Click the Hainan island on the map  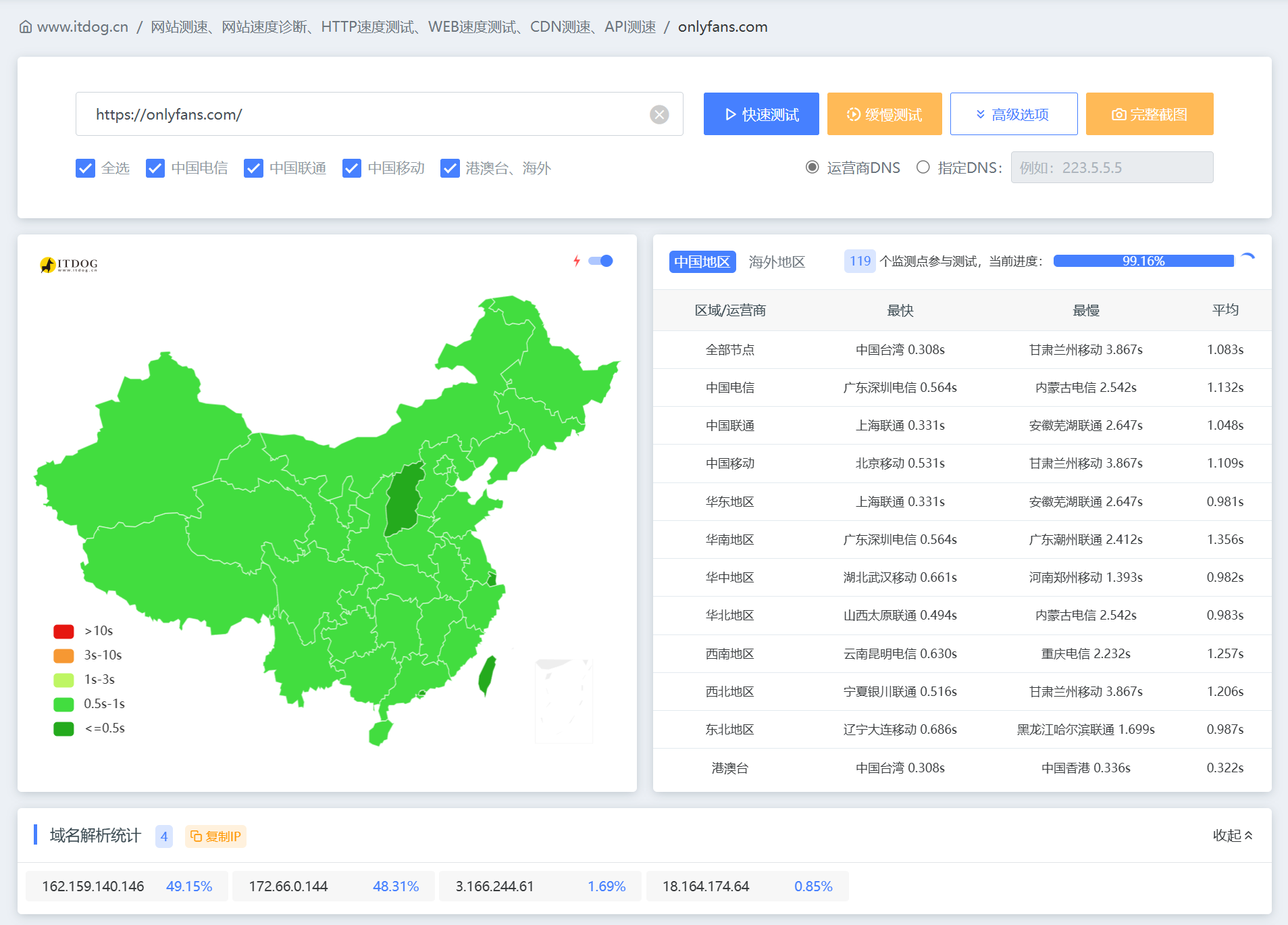[x=380, y=733]
